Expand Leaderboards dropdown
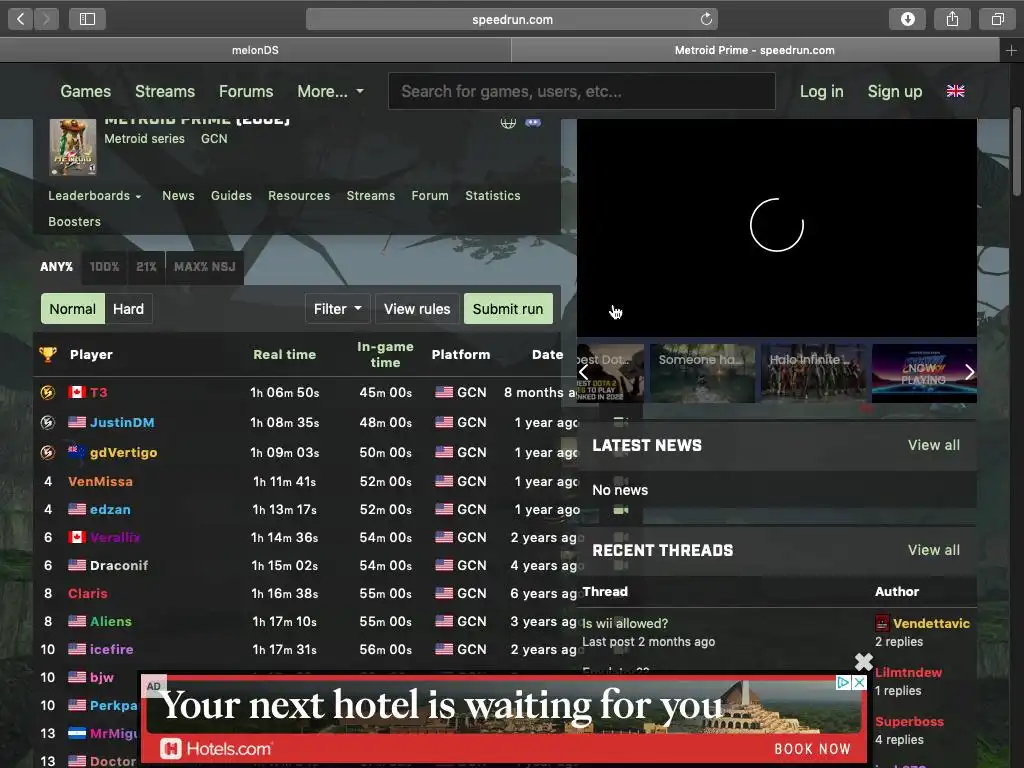The width and height of the screenshot is (1024, 768). point(95,196)
